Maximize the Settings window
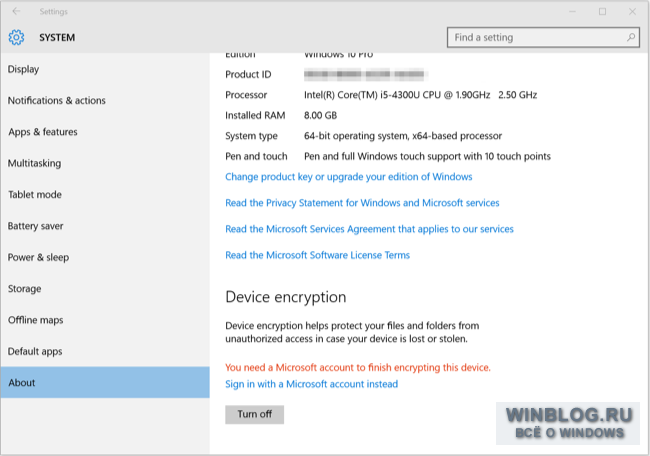650x456 pixels. [602, 12]
